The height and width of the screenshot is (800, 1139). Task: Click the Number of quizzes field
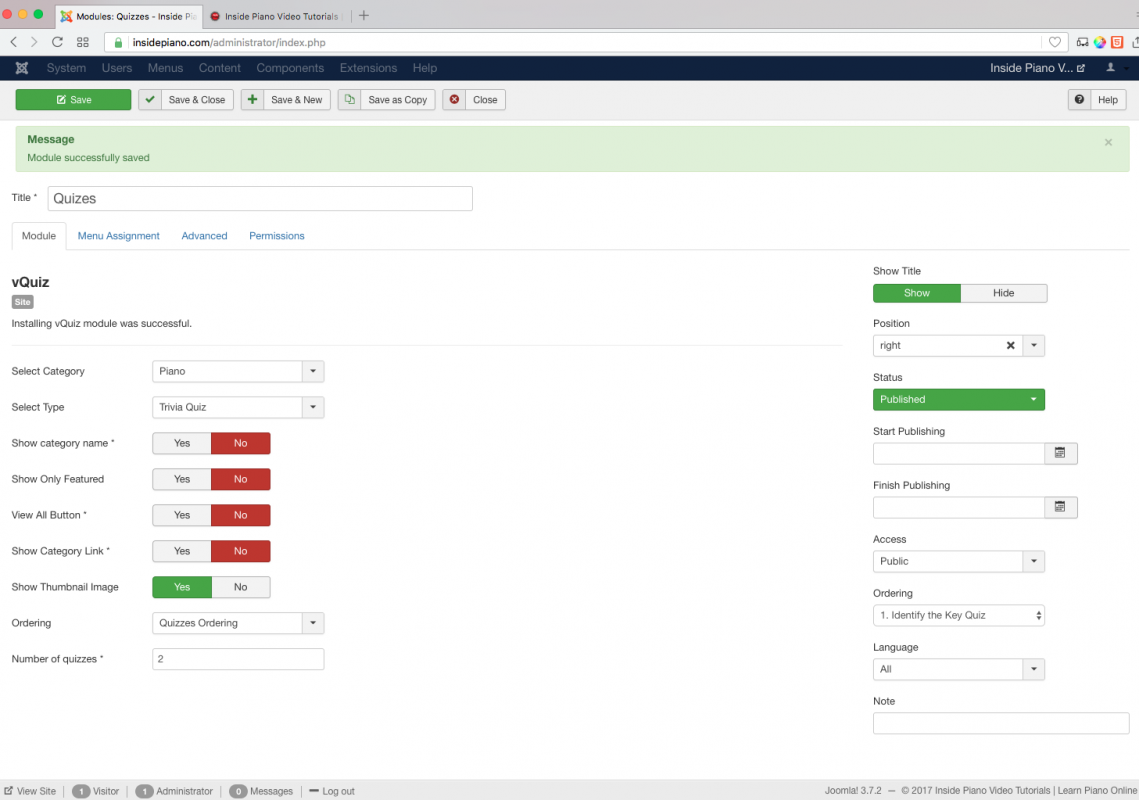tap(238, 659)
